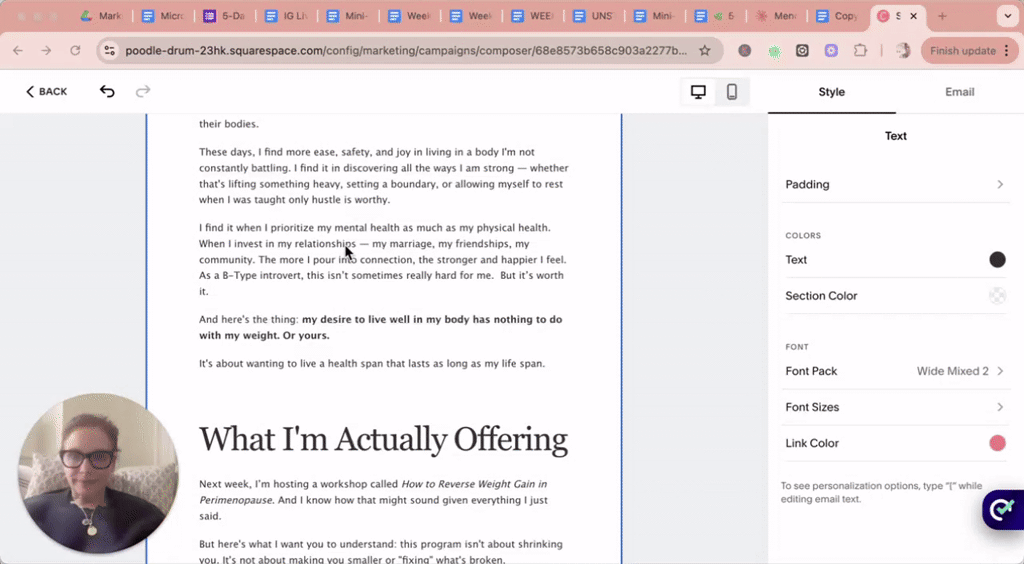Image resolution: width=1024 pixels, height=564 pixels.
Task: Open the browser extensions puzzle icon
Action: coord(860,50)
